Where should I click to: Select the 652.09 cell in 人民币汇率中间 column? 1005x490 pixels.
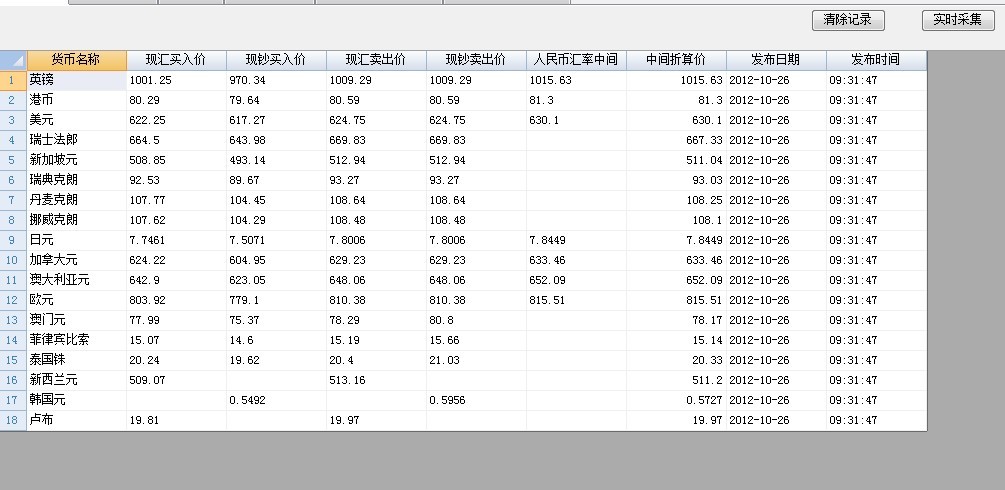pos(576,280)
